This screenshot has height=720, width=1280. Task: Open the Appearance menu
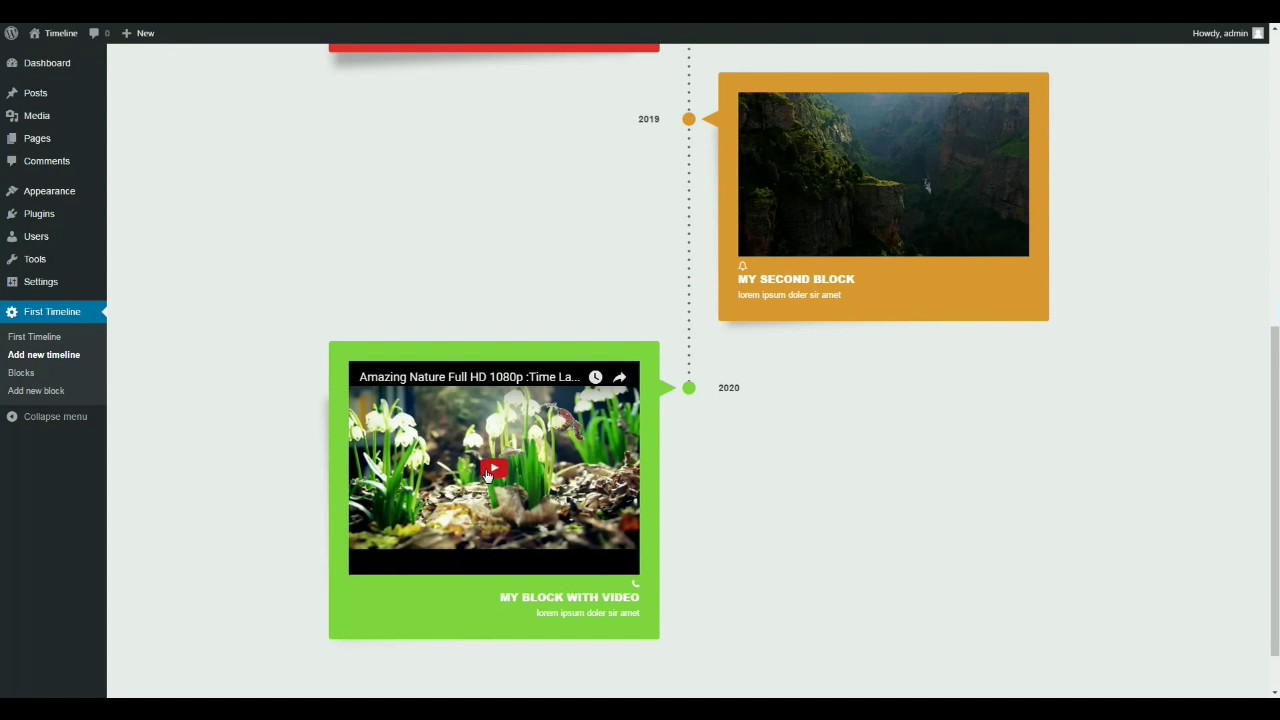pyautogui.click(x=49, y=191)
